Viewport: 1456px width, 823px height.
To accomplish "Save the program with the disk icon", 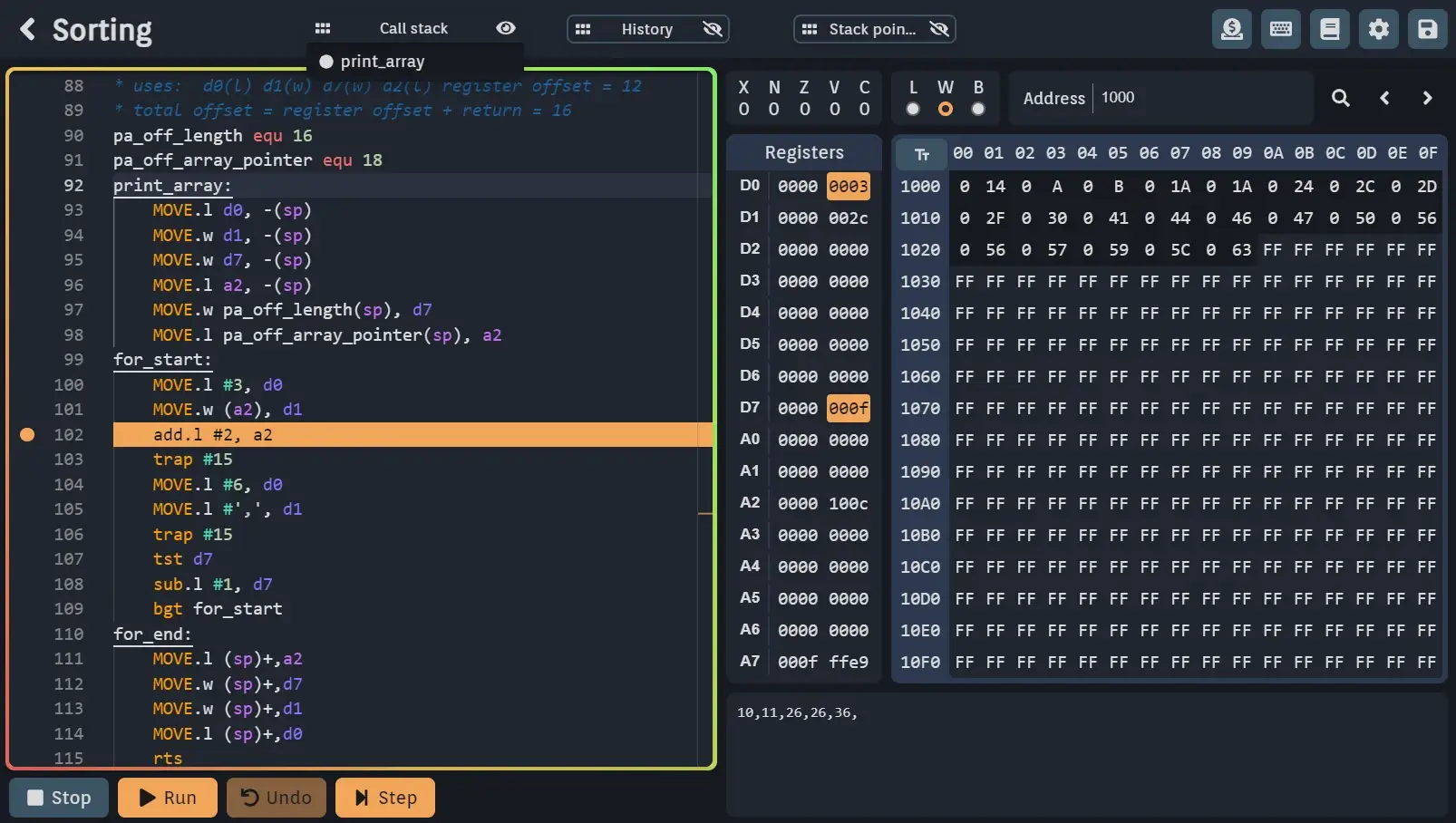I will [1427, 29].
